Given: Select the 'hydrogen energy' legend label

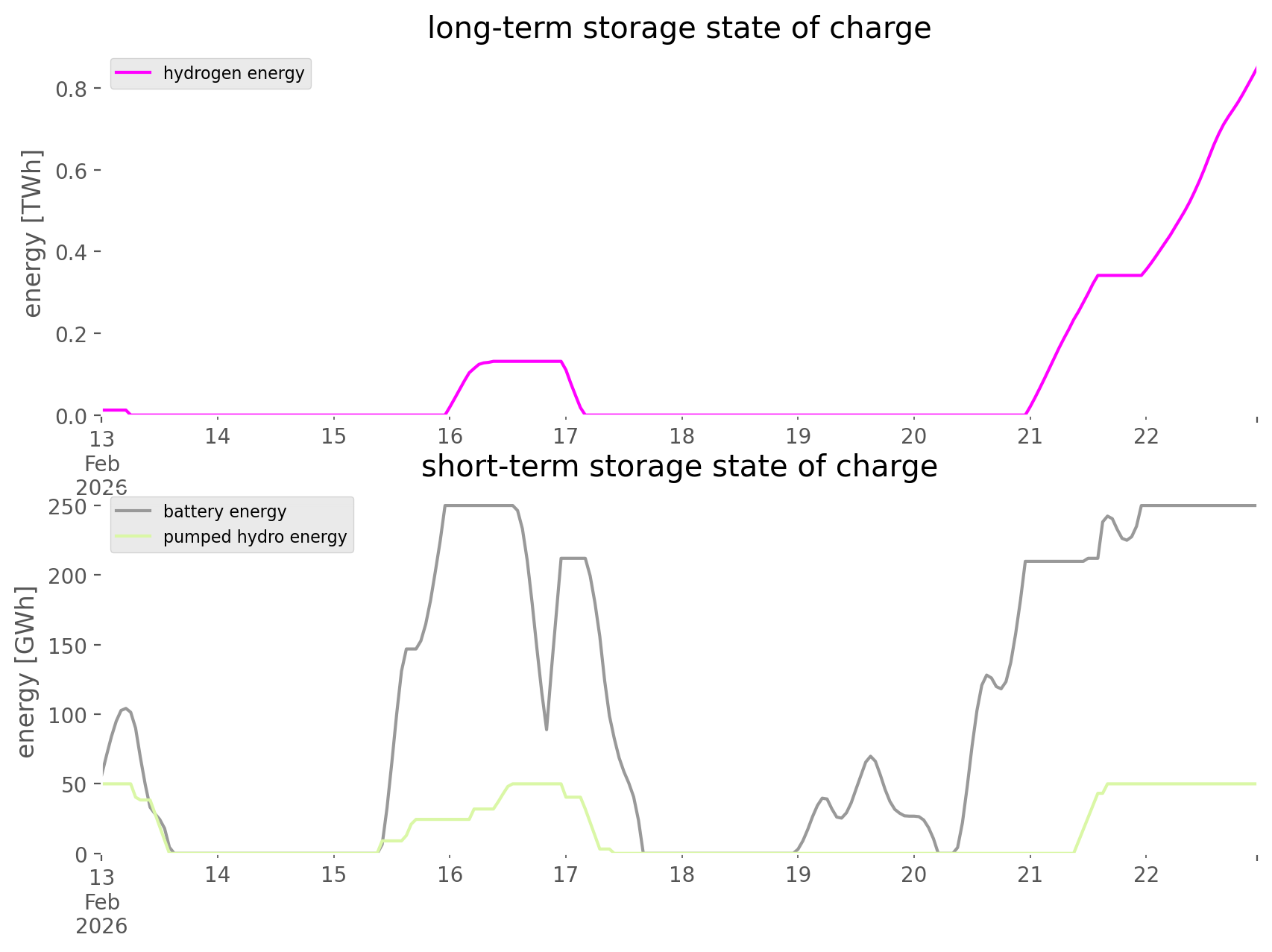Looking at the screenshot, I should [x=233, y=73].
